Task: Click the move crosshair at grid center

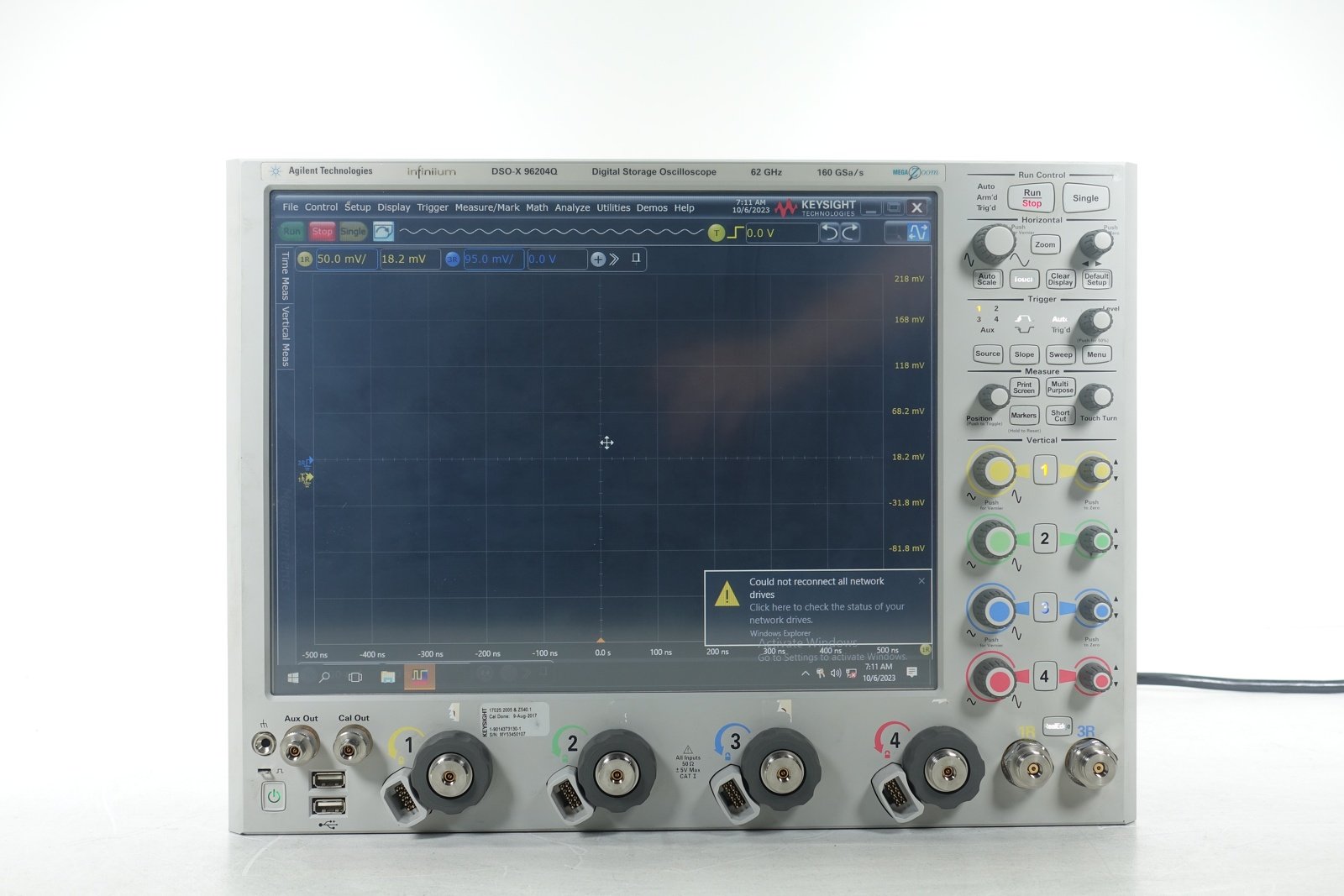Action: click(606, 443)
